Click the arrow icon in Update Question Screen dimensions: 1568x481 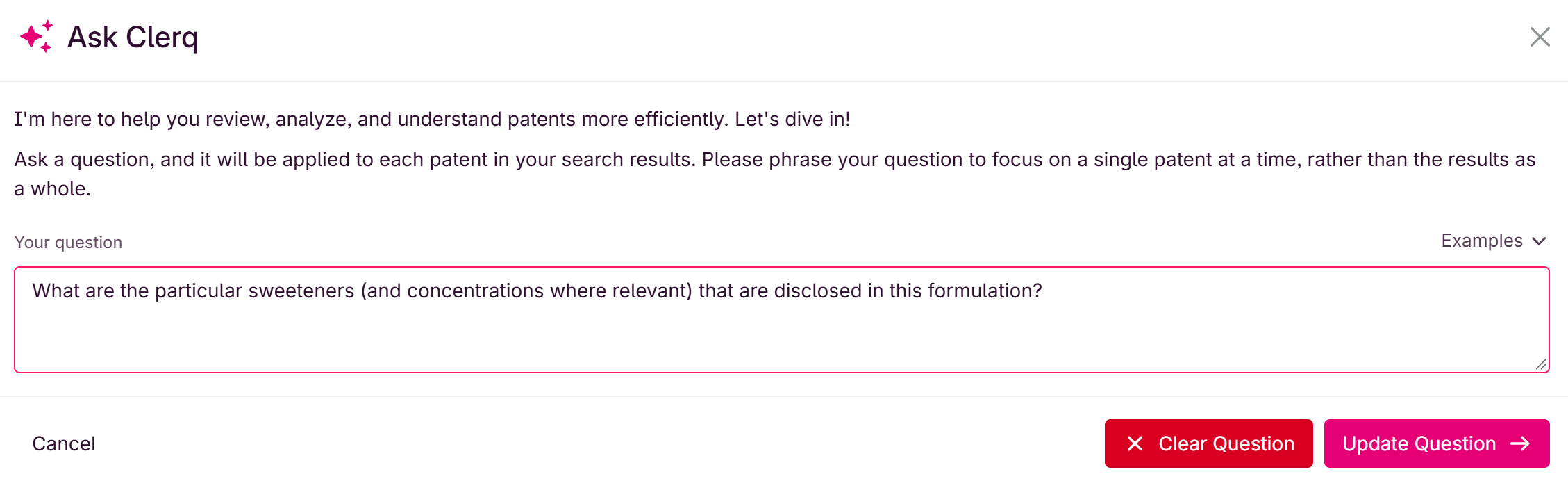[1520, 443]
